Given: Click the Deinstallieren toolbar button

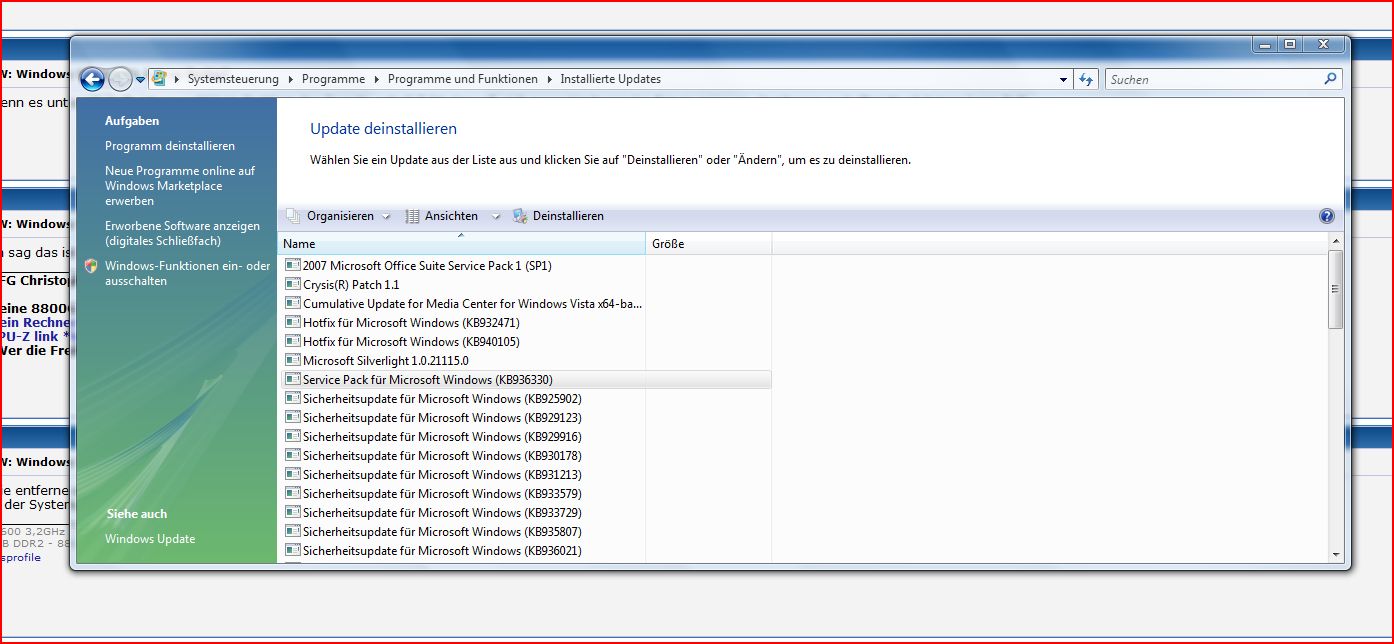Looking at the screenshot, I should [558, 216].
